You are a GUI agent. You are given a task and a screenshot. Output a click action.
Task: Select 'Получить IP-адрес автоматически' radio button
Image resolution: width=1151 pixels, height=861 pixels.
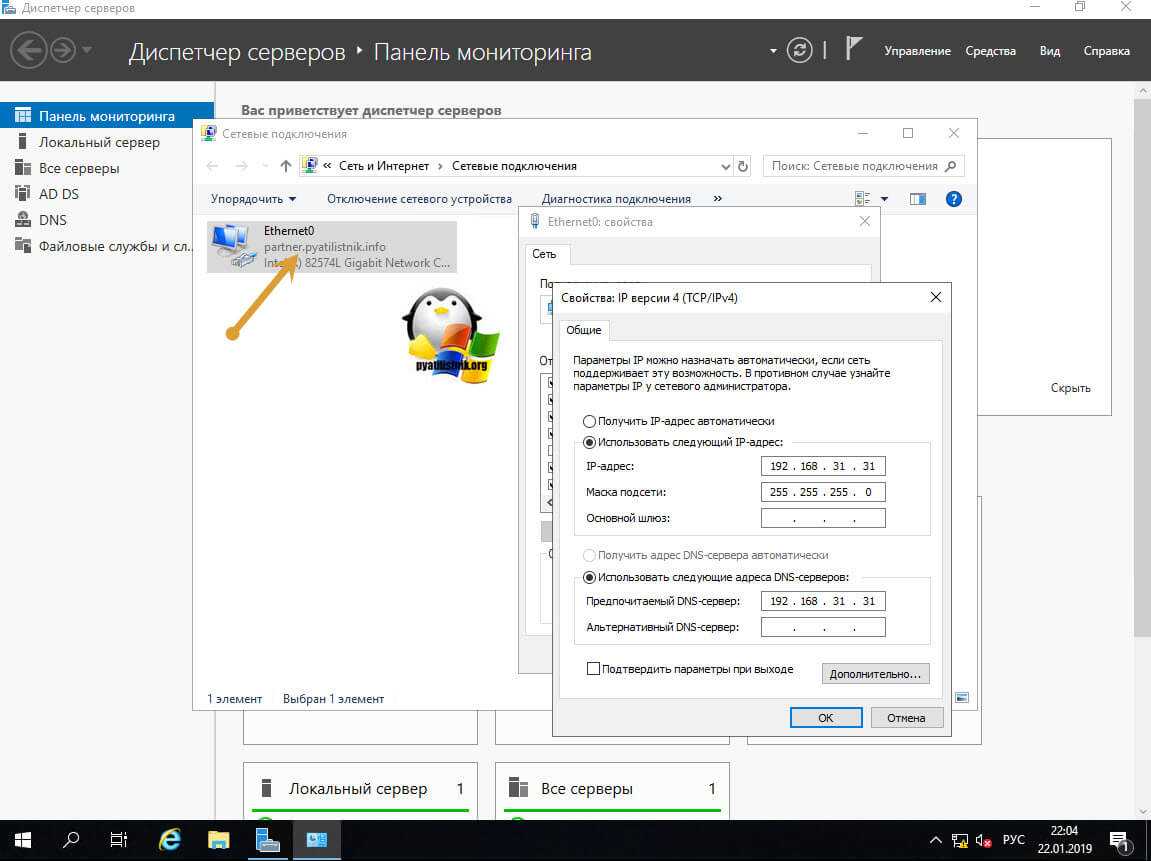click(x=590, y=421)
